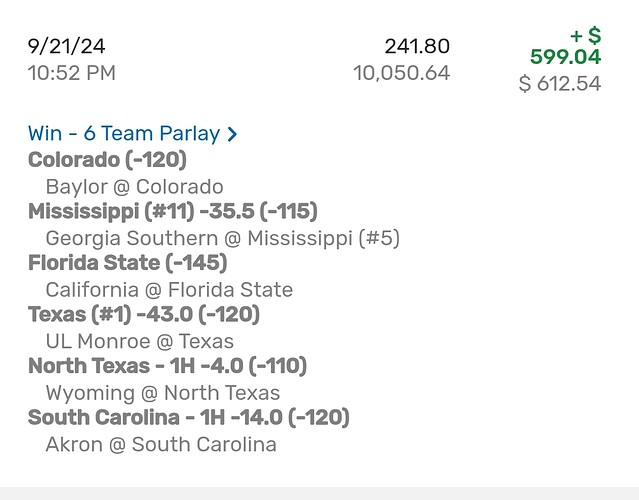Image resolution: width=639 pixels, height=500 pixels.
Task: Expand the chevron next to 6 Team Parlay
Action: pos(232,134)
